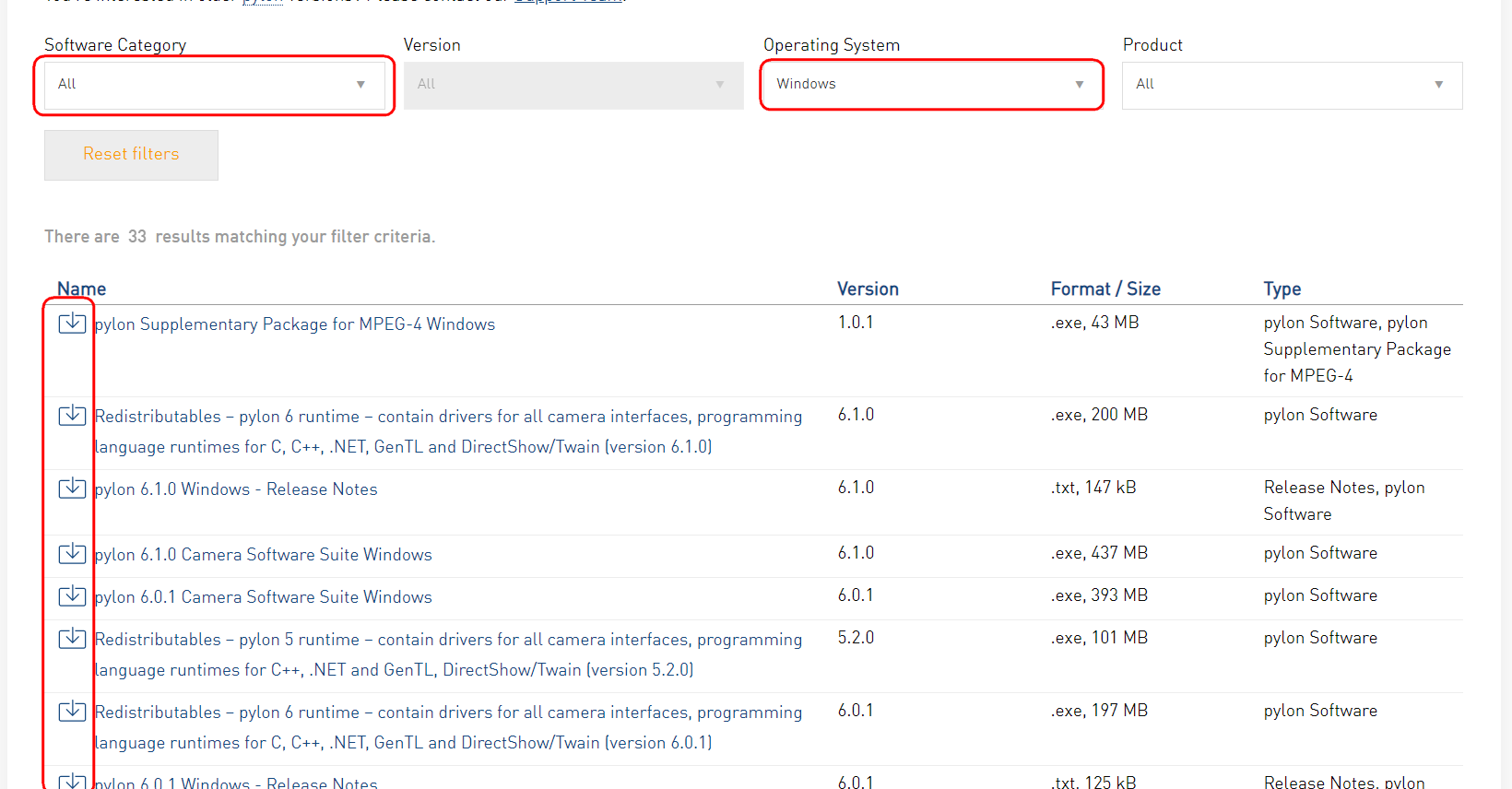Select size cell .exe, 437 MB
1512x789 pixels.
pos(1100,553)
